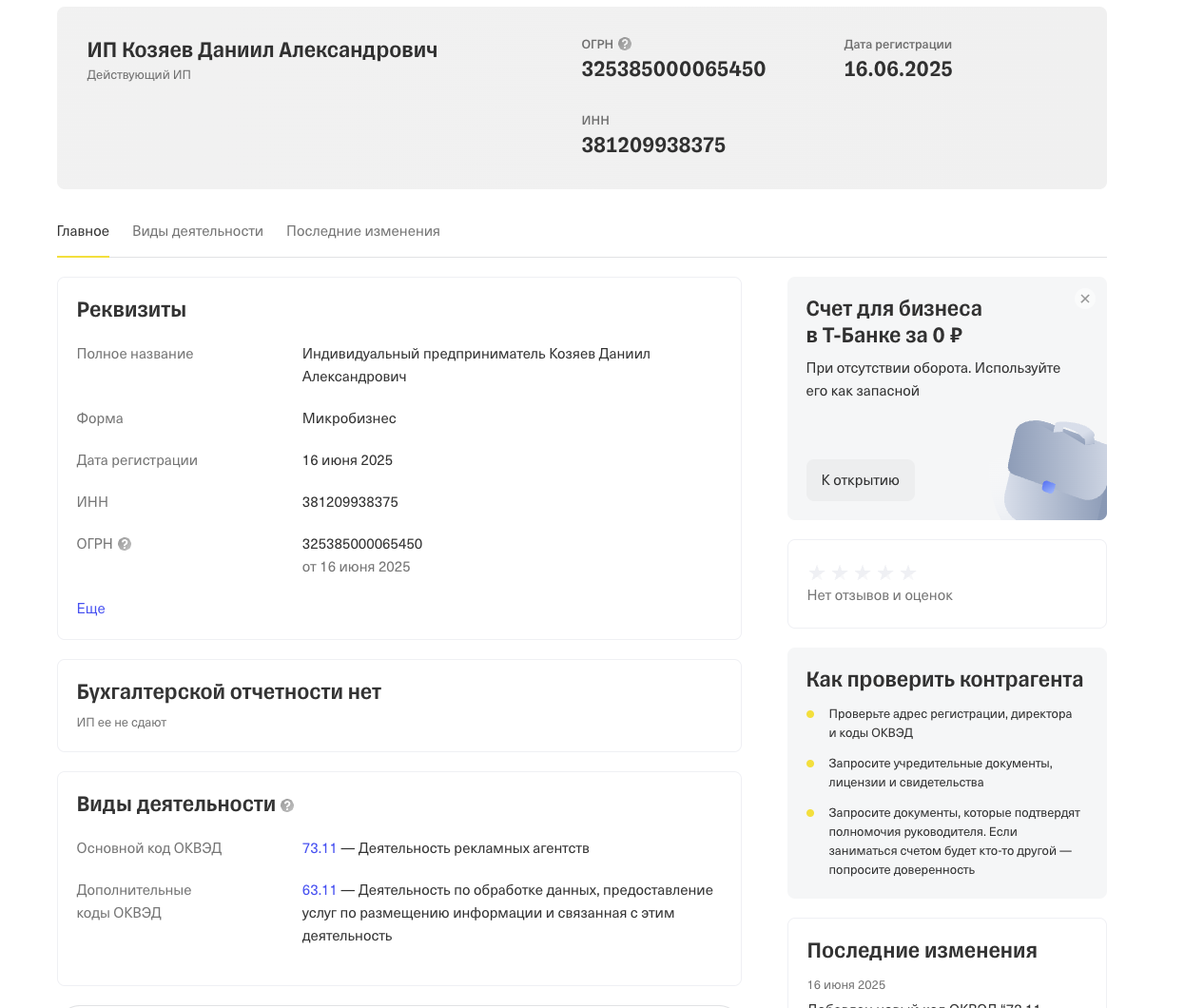
Task: Expand requisites with the Еще link
Action: pos(91,609)
